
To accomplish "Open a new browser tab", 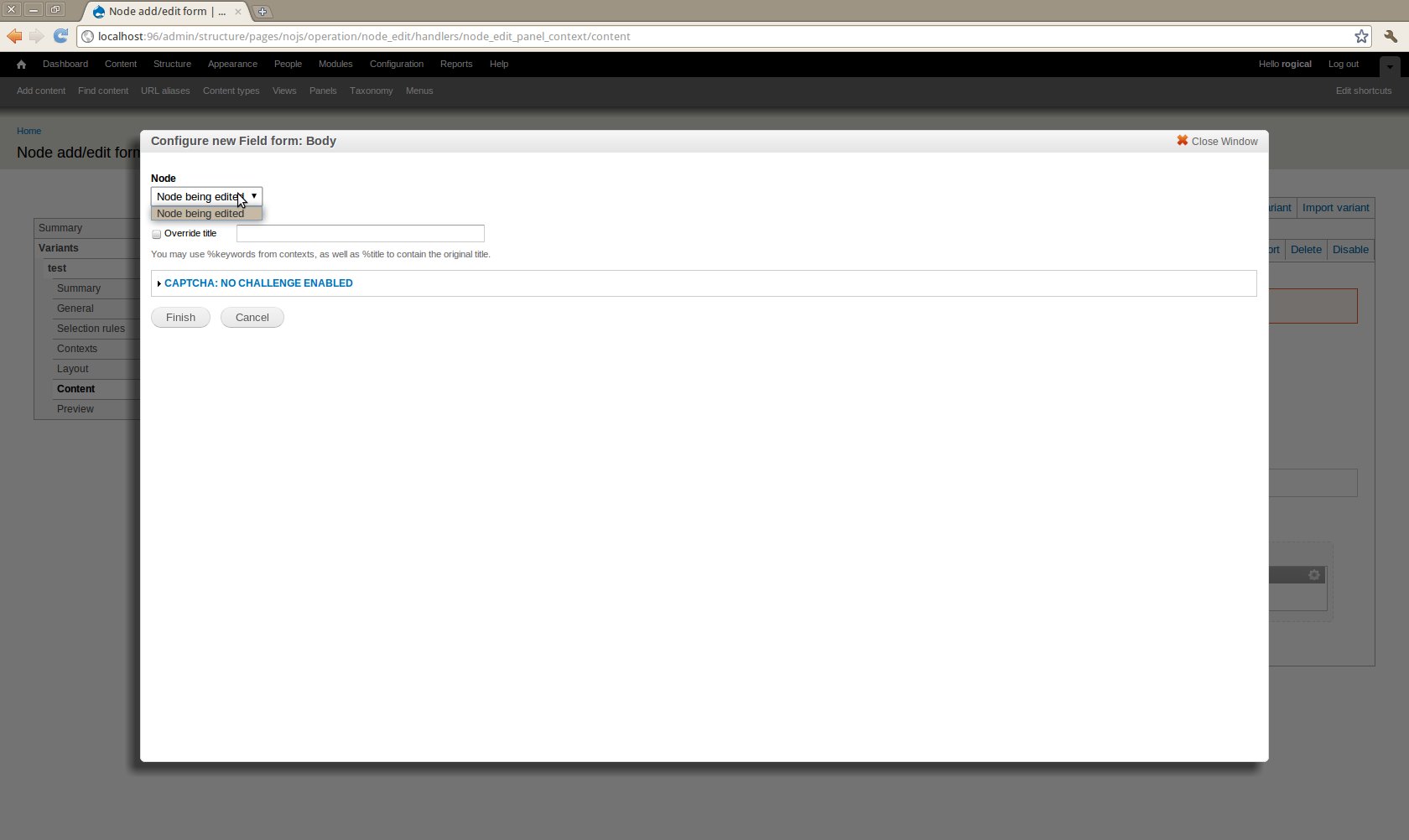I will click(x=263, y=12).
